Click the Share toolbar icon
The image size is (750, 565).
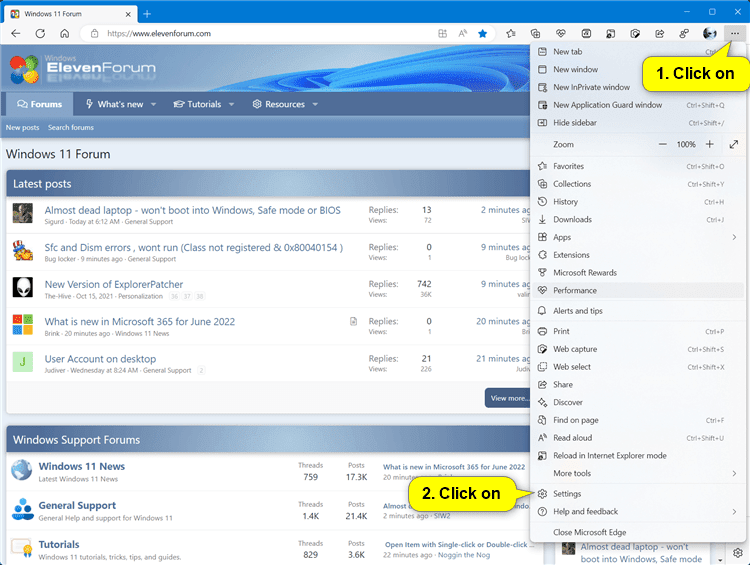pyautogui.click(x=660, y=33)
